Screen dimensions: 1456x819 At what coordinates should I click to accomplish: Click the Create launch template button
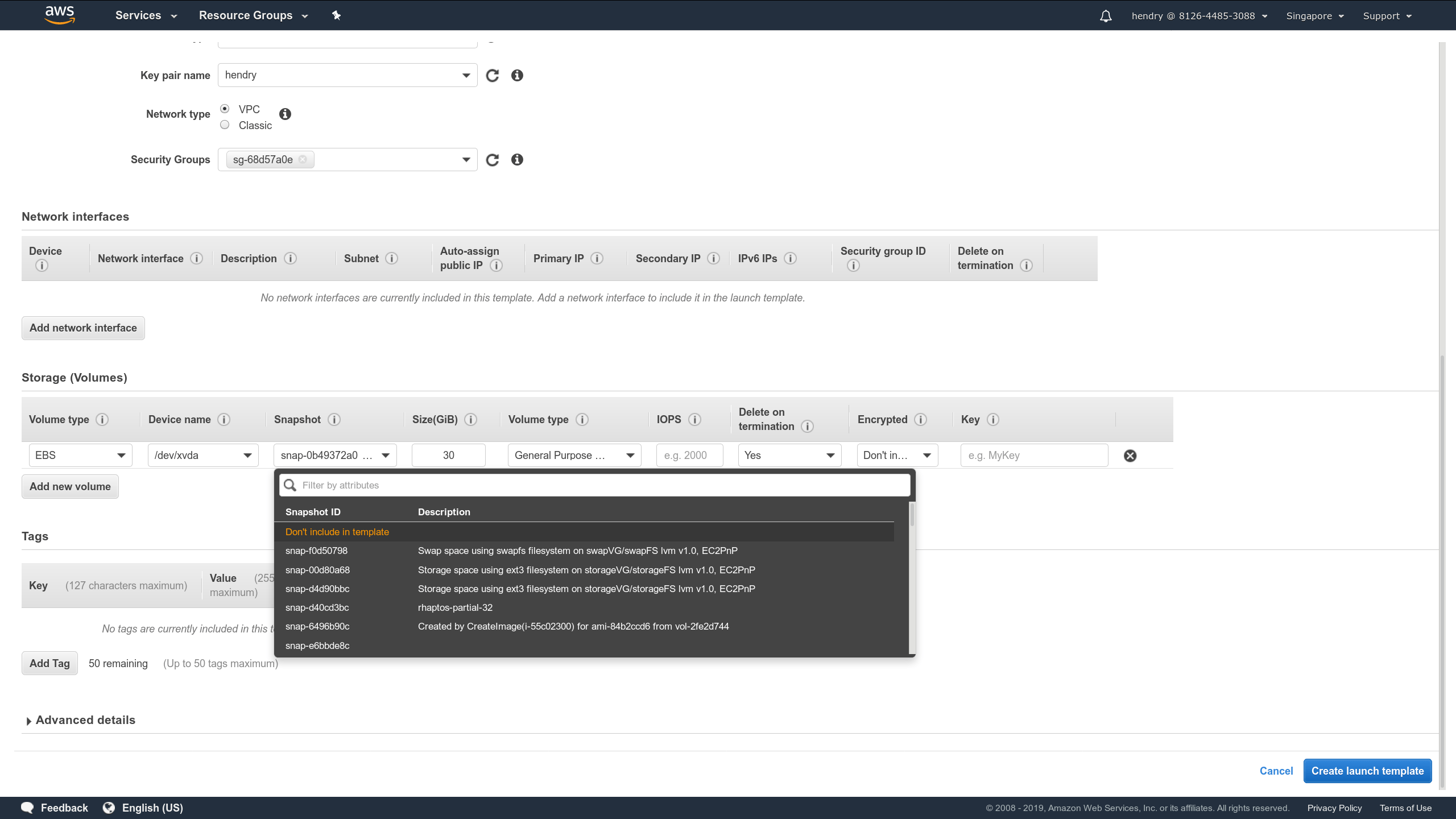(1367, 771)
